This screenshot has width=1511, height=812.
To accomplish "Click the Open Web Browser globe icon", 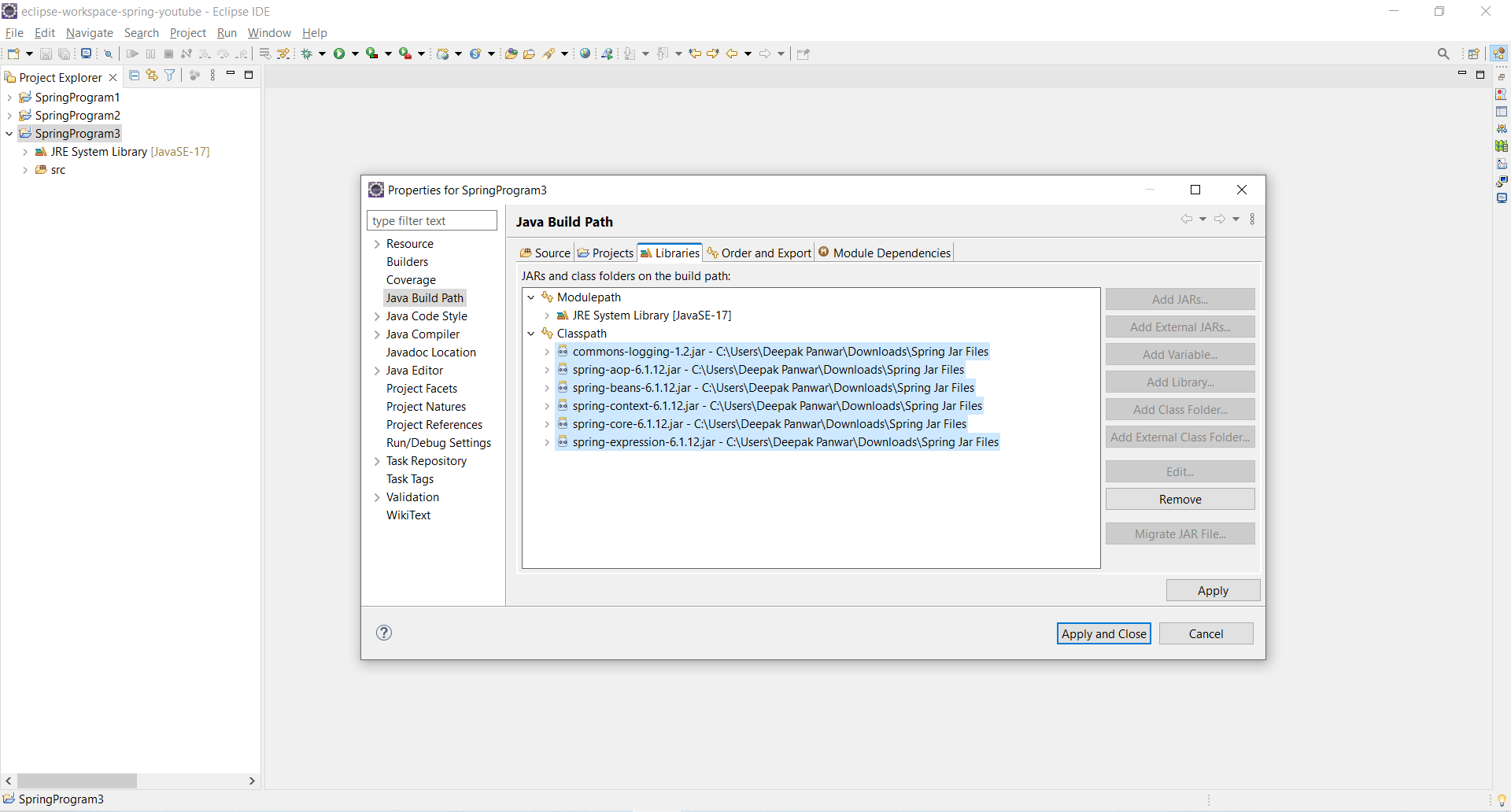I will pyautogui.click(x=585, y=54).
